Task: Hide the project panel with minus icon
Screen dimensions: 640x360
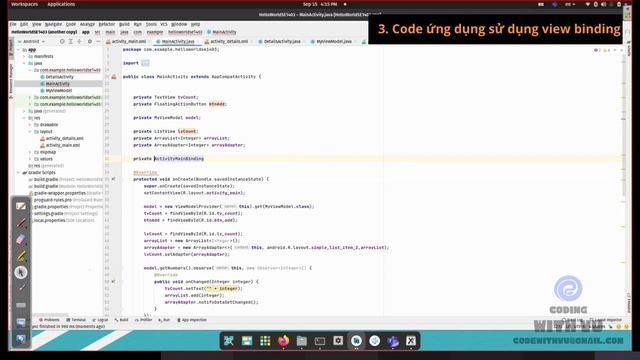Action: click(98, 42)
